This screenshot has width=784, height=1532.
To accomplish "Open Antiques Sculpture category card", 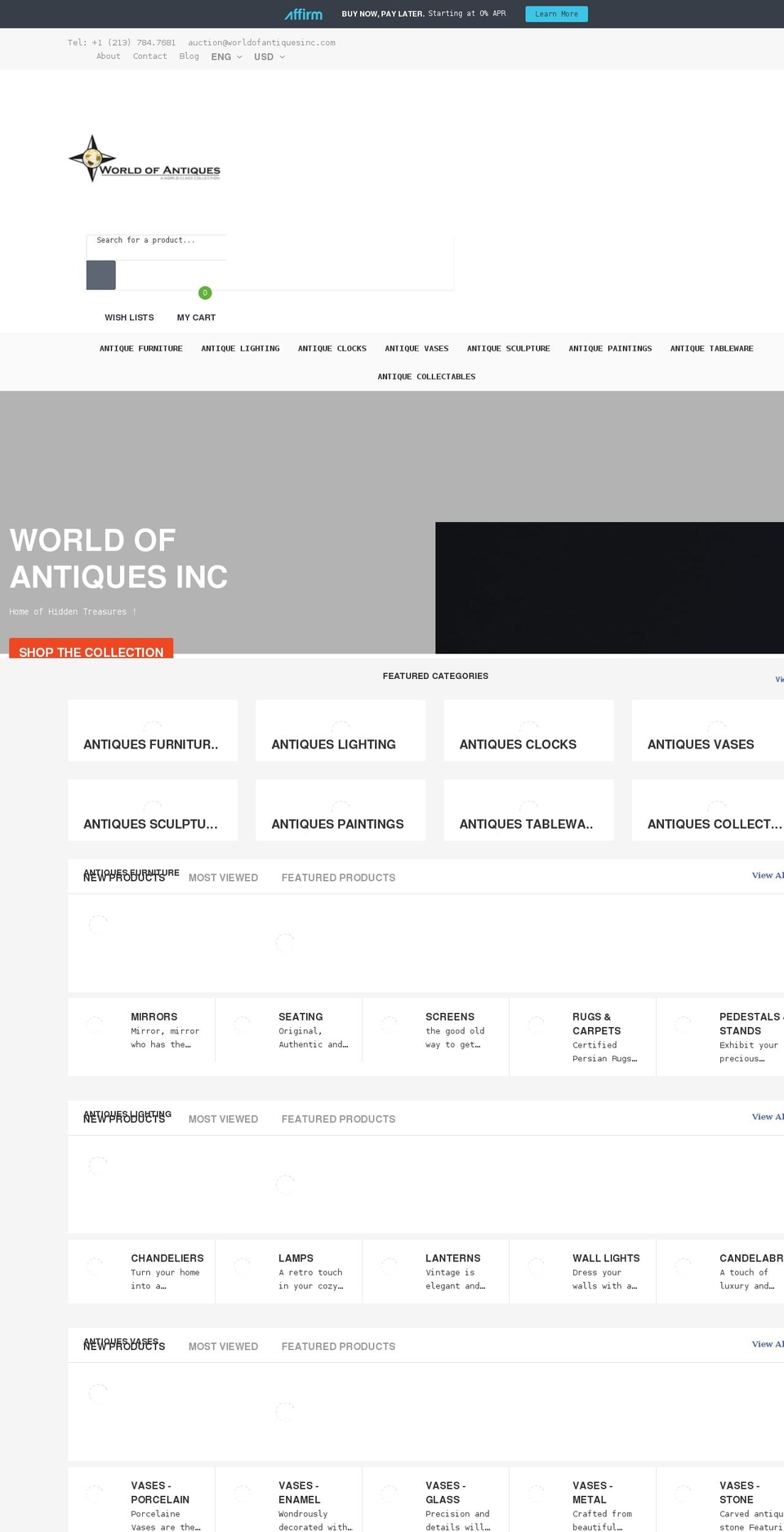I will 153,810.
